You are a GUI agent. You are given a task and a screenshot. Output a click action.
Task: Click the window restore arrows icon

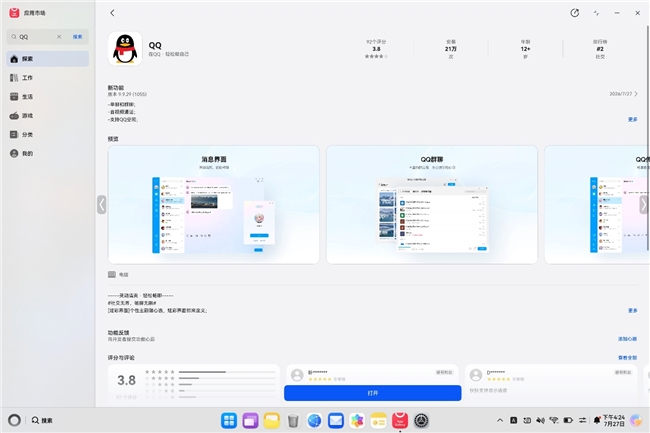596,13
